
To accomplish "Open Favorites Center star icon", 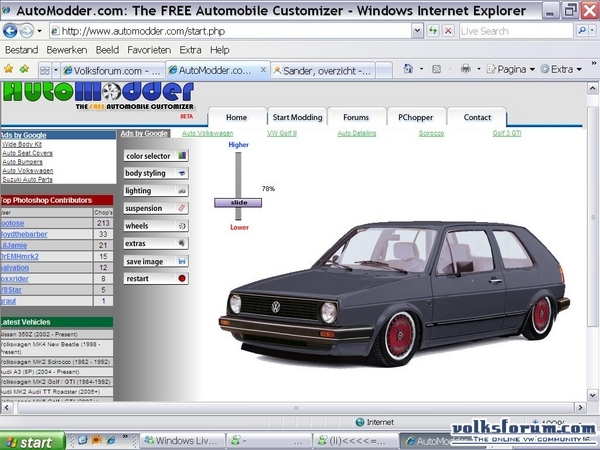I will click(8, 69).
